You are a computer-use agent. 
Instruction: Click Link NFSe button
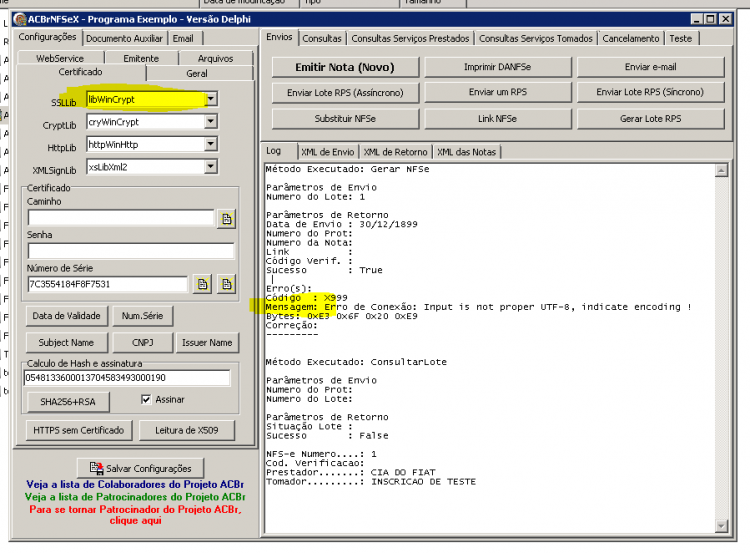[497, 119]
